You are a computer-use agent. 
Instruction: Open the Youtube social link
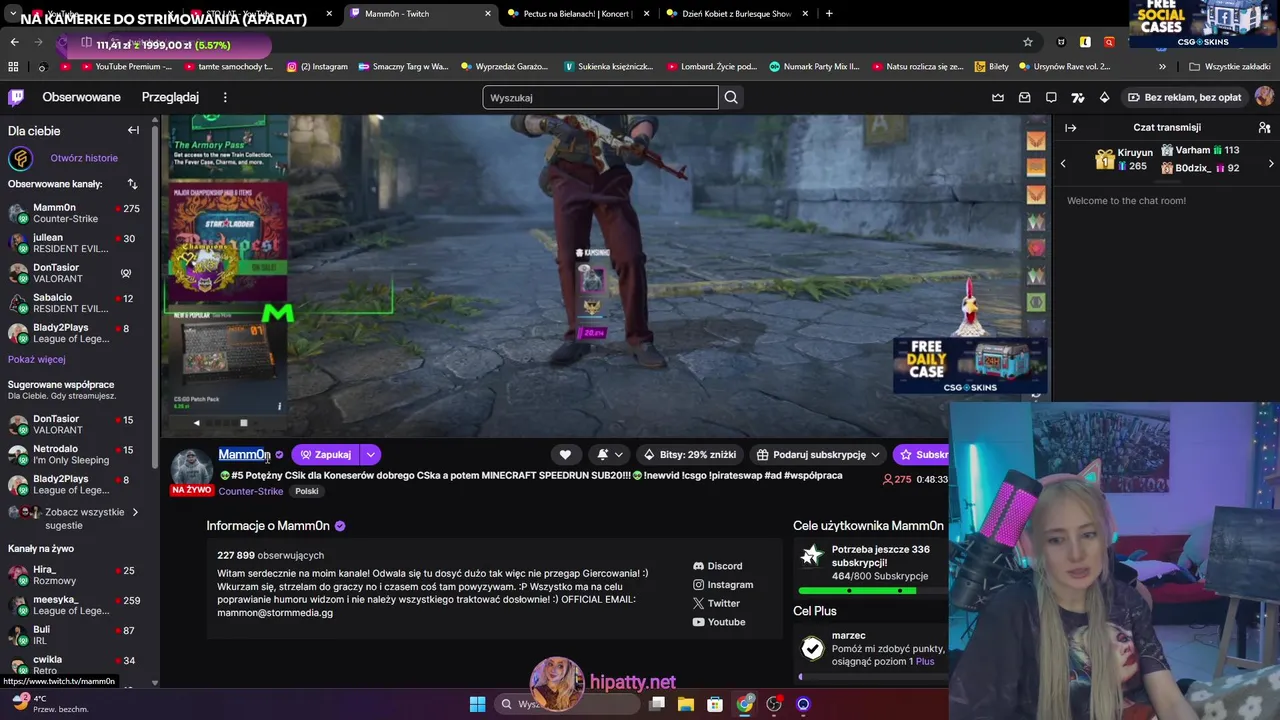coord(718,622)
